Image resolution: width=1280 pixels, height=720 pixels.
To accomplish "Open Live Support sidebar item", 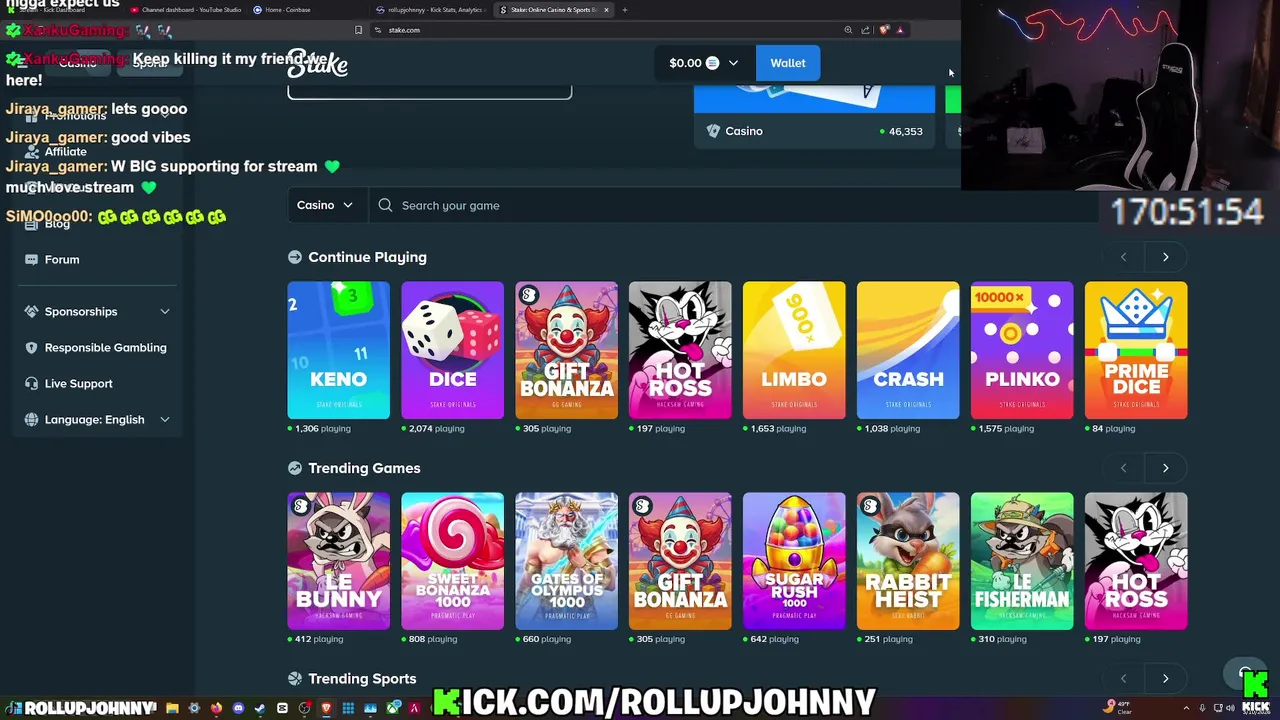I will [79, 383].
